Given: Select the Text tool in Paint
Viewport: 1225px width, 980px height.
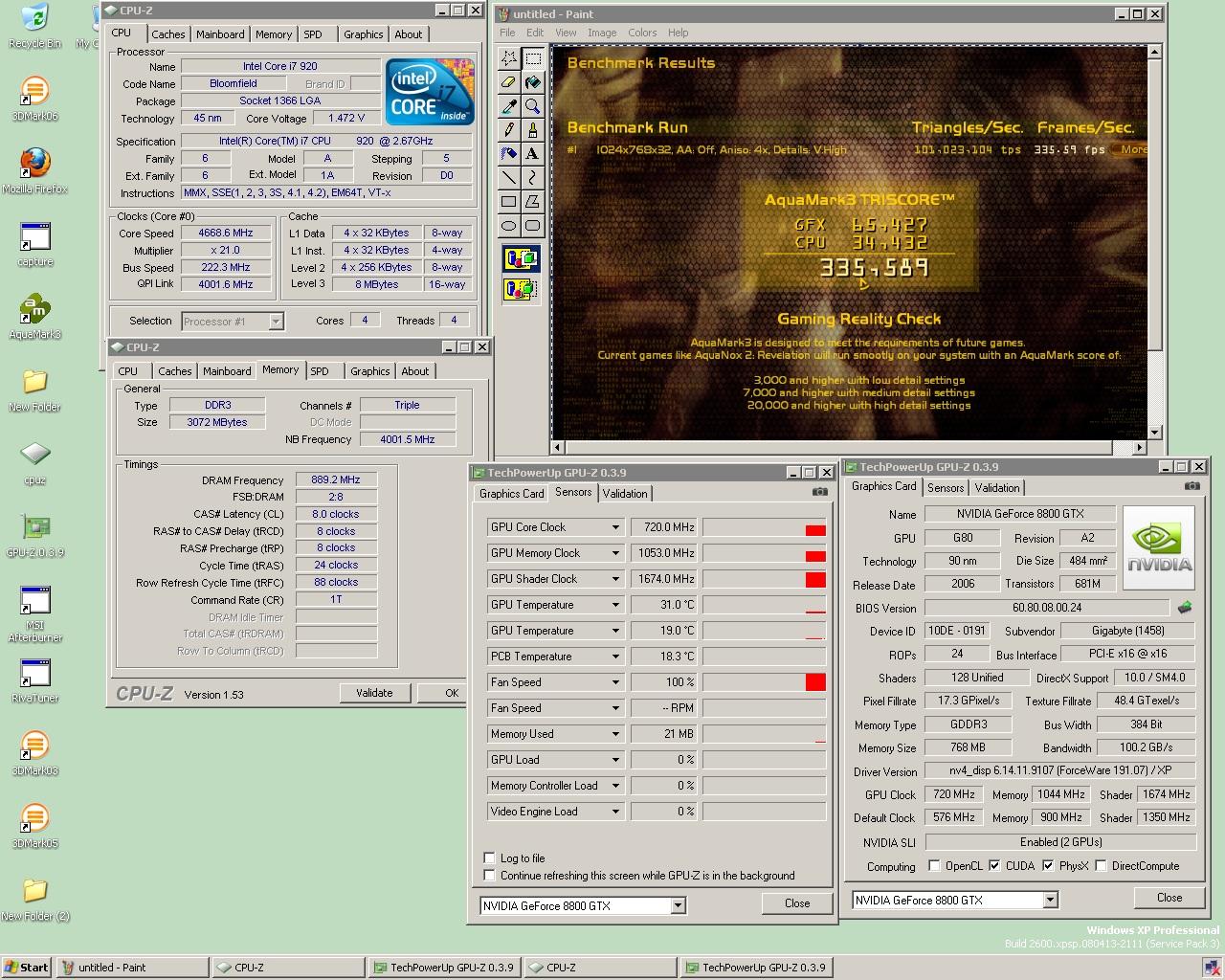Looking at the screenshot, I should (x=532, y=153).
